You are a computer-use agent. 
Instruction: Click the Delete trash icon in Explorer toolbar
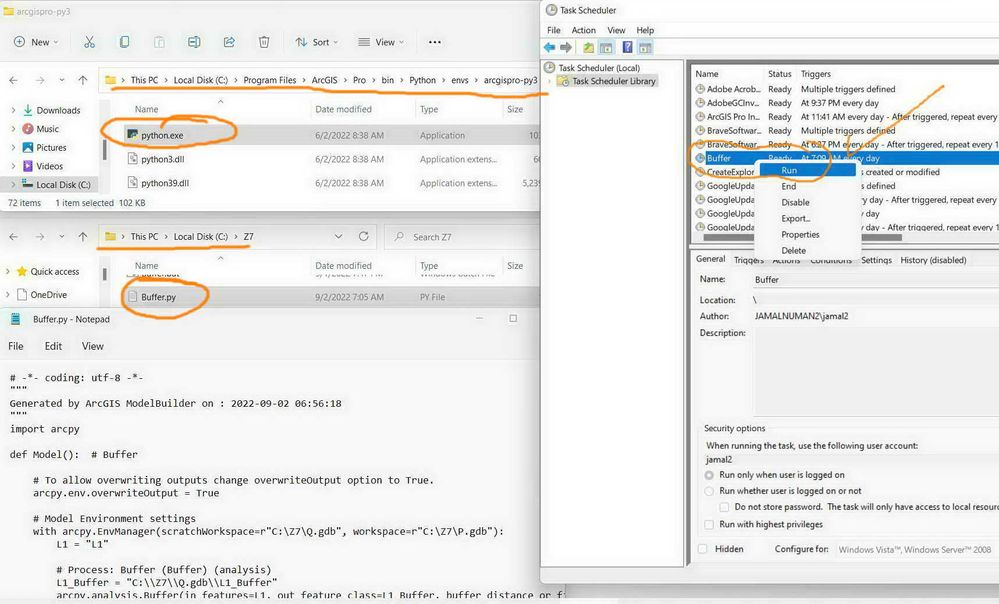pos(264,42)
